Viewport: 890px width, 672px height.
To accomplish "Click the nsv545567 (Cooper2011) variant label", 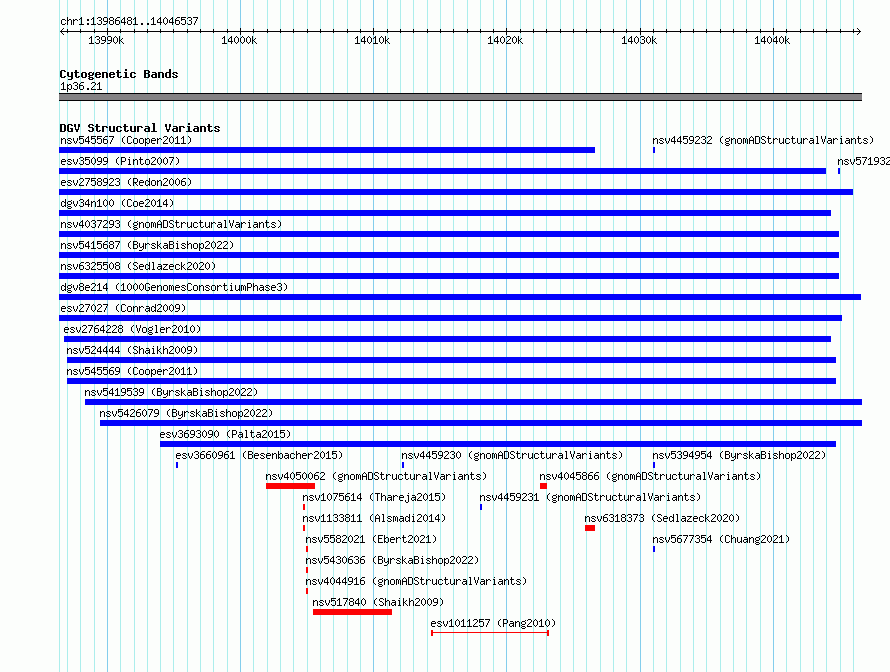I will [x=126, y=140].
